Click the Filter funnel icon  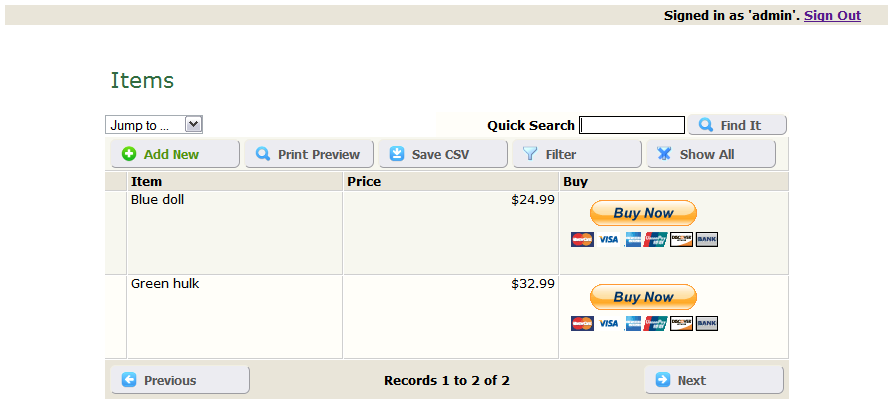(530, 154)
